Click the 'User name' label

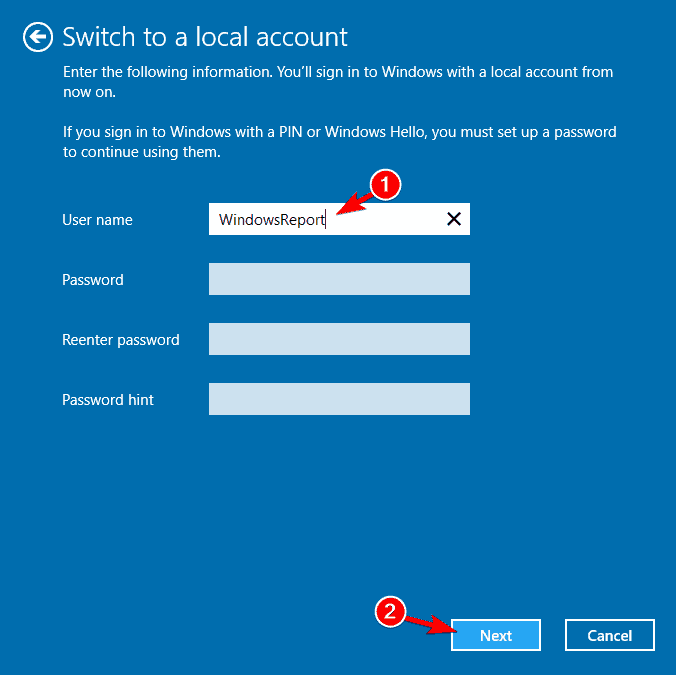click(97, 220)
